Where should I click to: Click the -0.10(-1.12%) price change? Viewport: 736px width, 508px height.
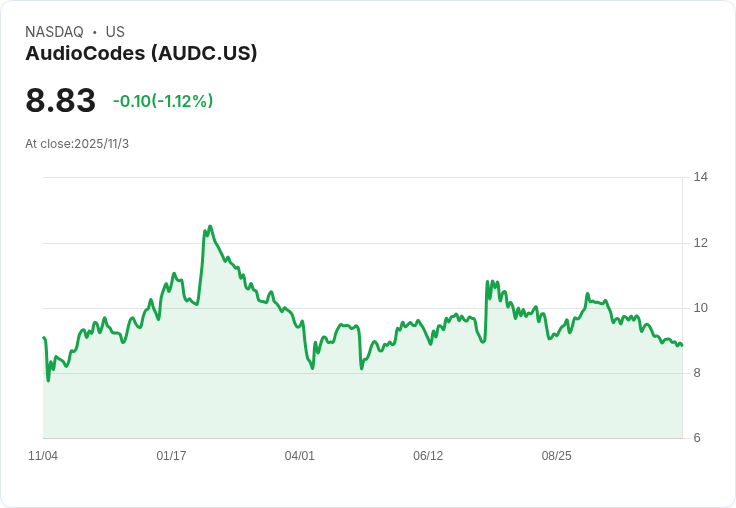click(163, 101)
